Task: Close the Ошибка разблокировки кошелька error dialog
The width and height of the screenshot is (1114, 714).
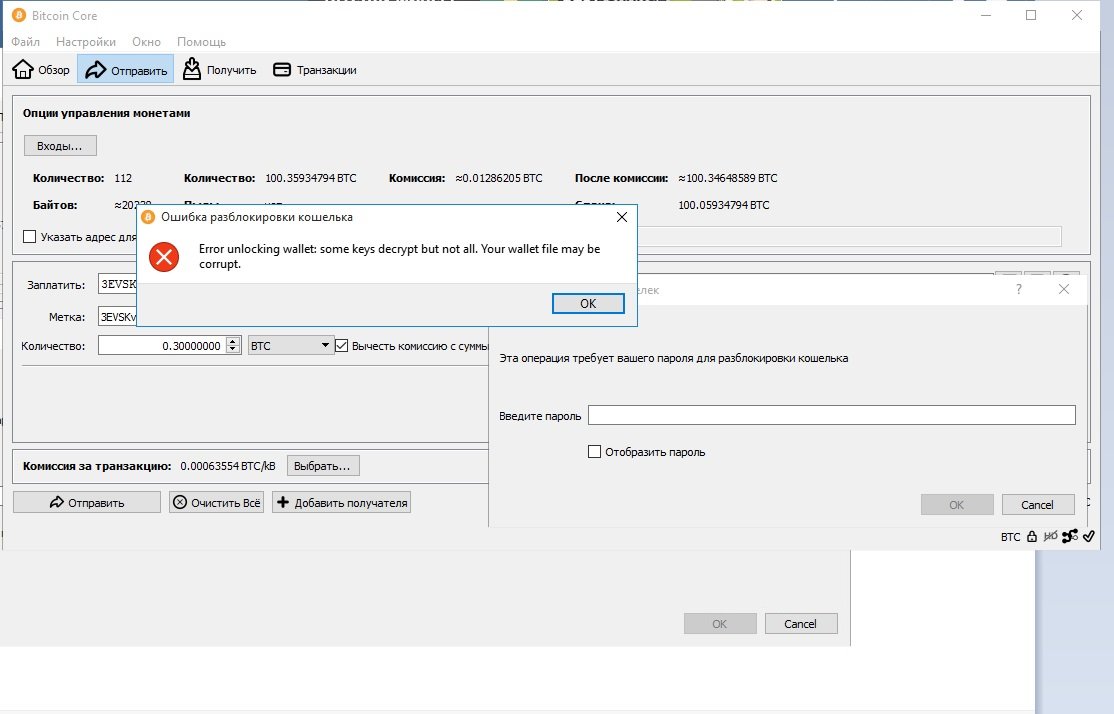Action: pyautogui.click(x=622, y=217)
